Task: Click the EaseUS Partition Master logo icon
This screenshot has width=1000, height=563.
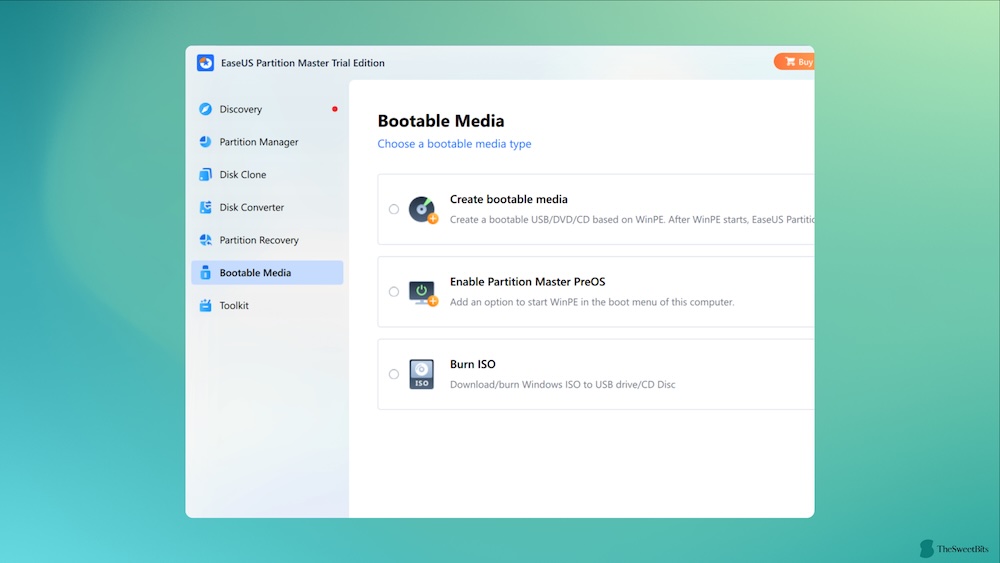Action: (205, 62)
